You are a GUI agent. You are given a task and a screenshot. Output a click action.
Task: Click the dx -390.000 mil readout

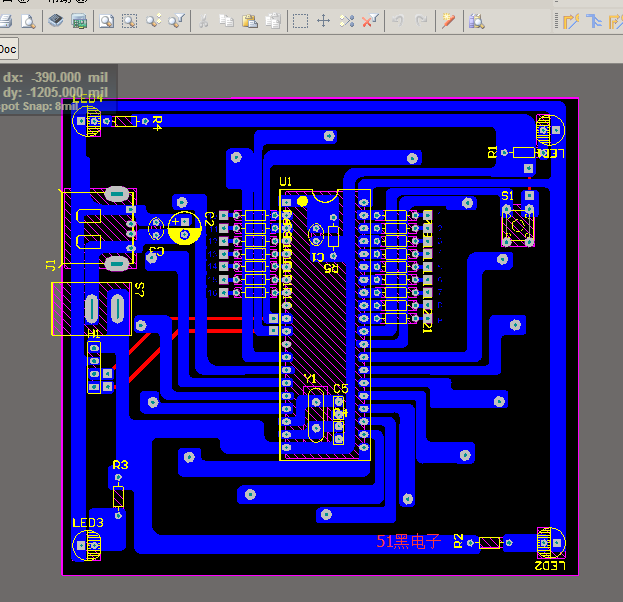click(55, 77)
